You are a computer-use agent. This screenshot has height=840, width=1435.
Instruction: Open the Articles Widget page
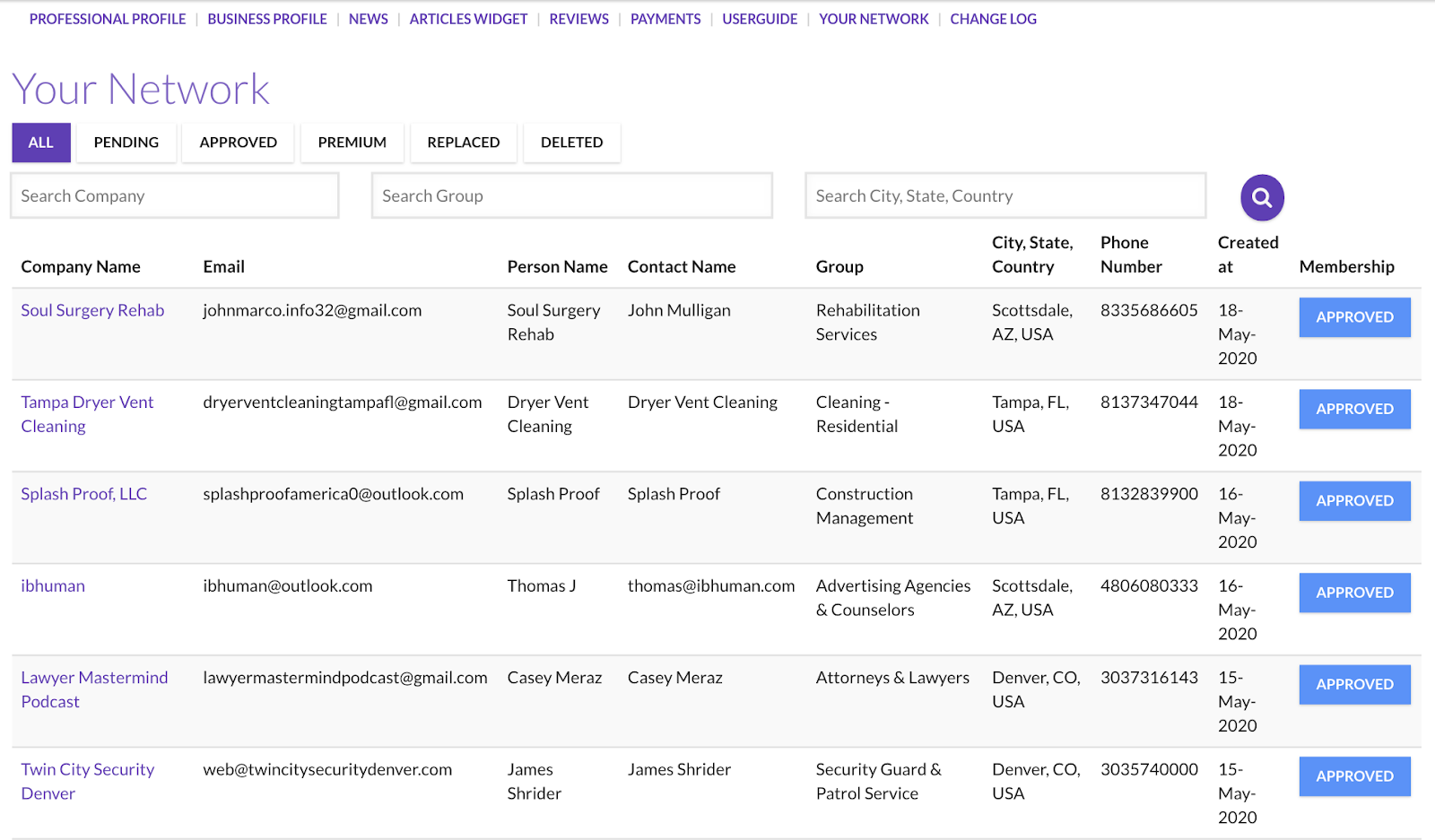tap(468, 19)
